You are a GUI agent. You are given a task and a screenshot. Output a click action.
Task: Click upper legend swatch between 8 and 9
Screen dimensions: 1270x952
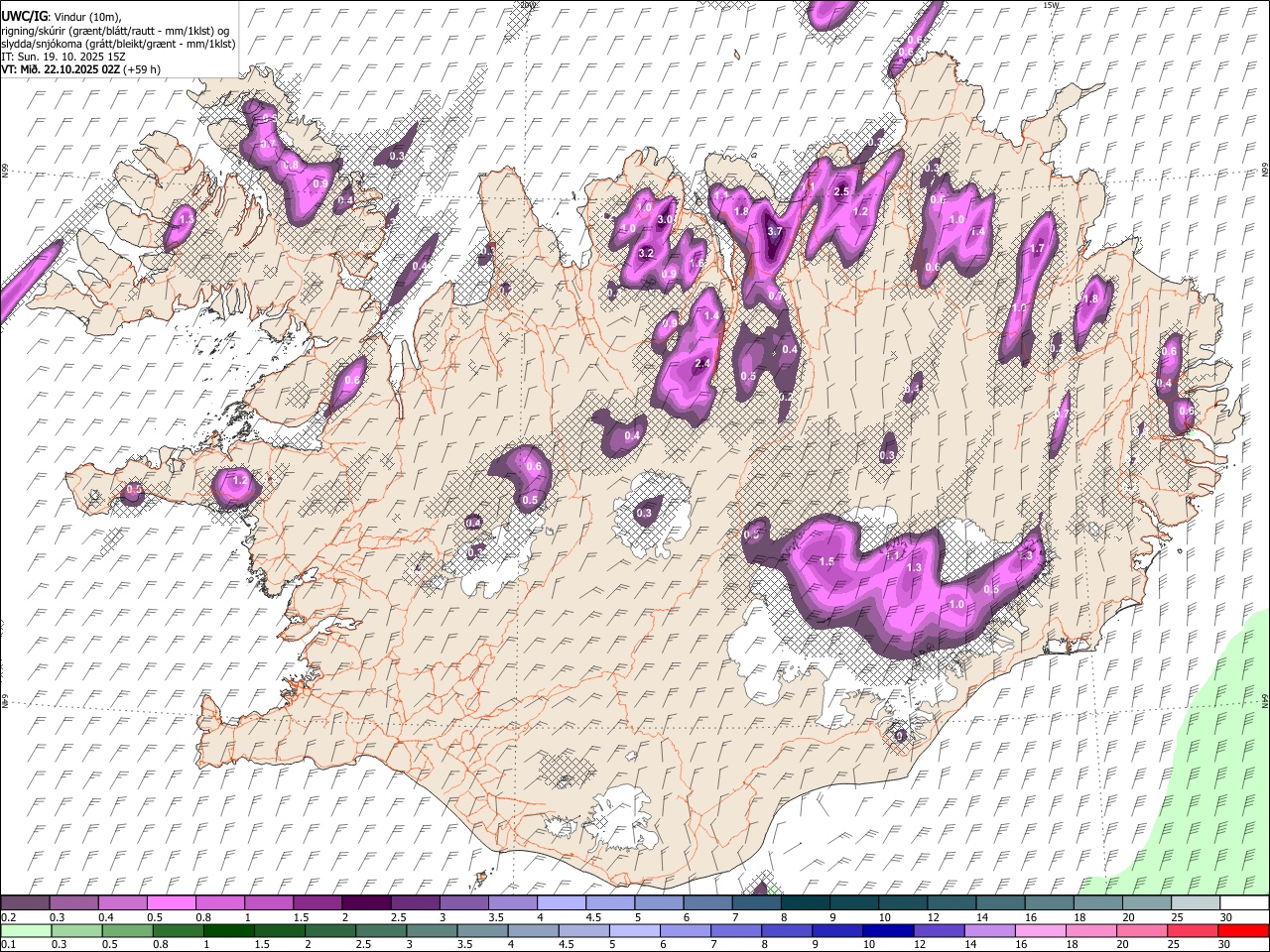[x=805, y=902]
